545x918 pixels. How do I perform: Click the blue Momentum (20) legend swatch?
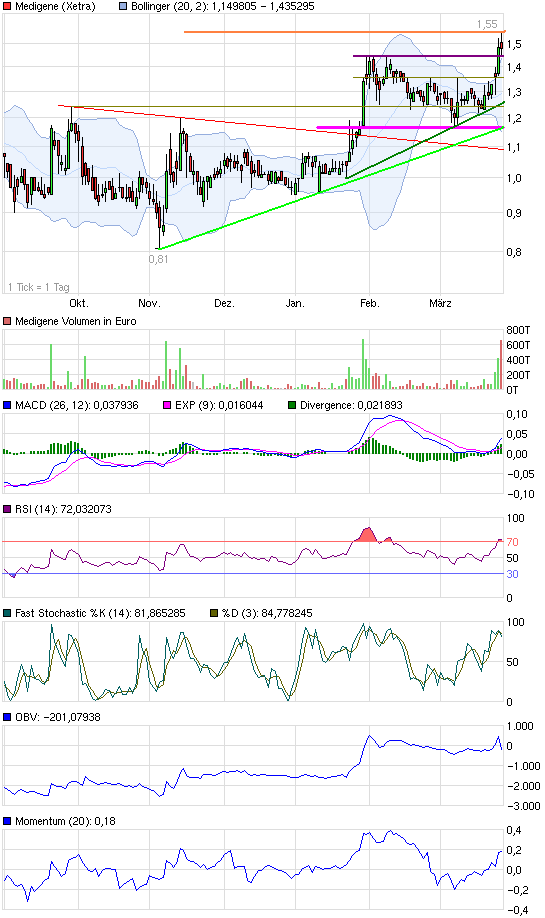tap(7, 821)
